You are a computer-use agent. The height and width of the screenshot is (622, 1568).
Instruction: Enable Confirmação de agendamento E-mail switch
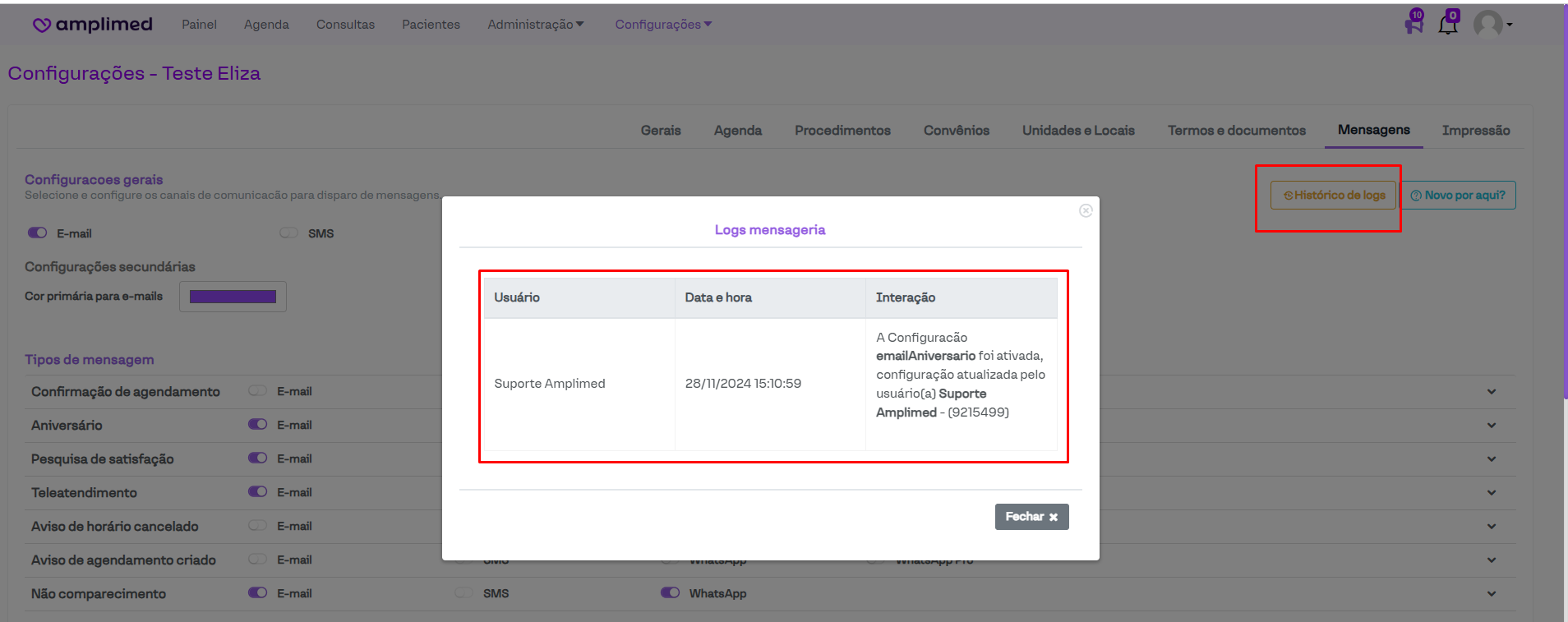click(x=258, y=391)
